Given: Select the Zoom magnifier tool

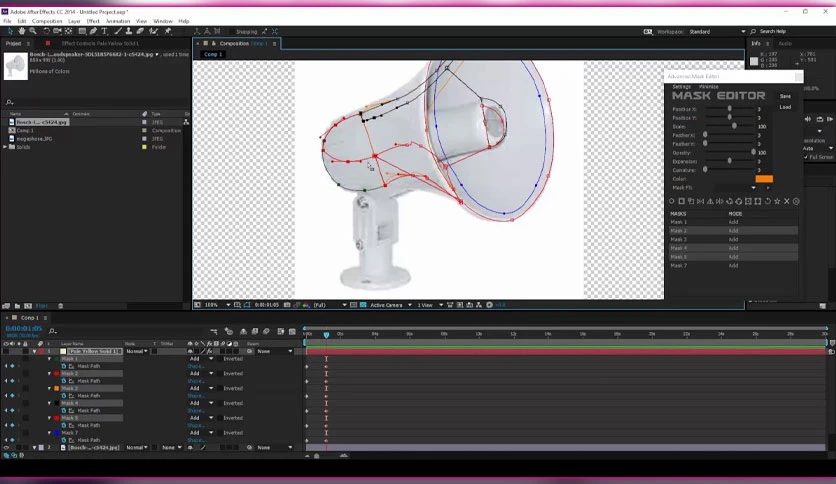Looking at the screenshot, I should (33, 31).
